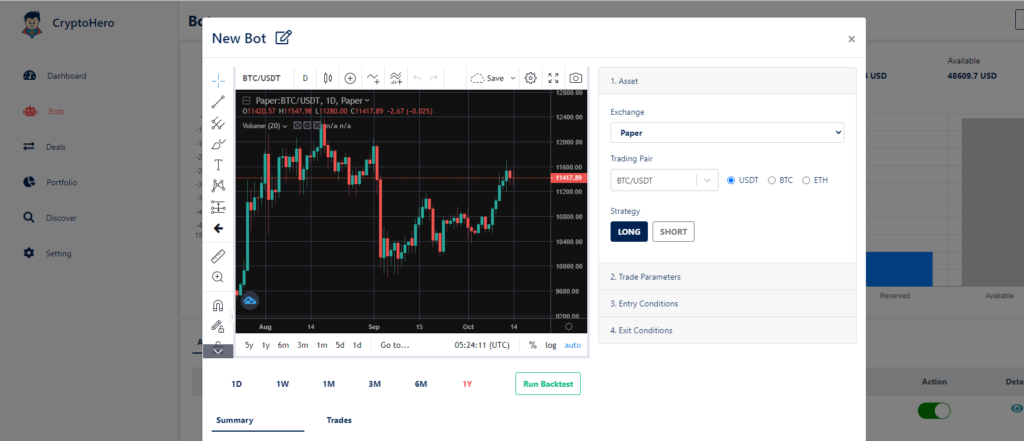Open indicator templates icon
This screenshot has height=441, width=1024.
pos(396,78)
